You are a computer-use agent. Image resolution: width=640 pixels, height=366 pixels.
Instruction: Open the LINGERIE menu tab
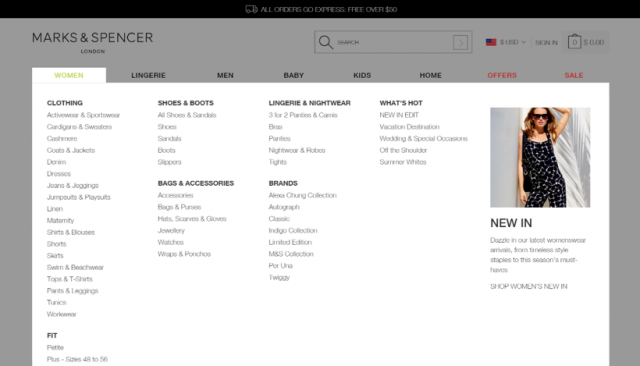coord(148,75)
